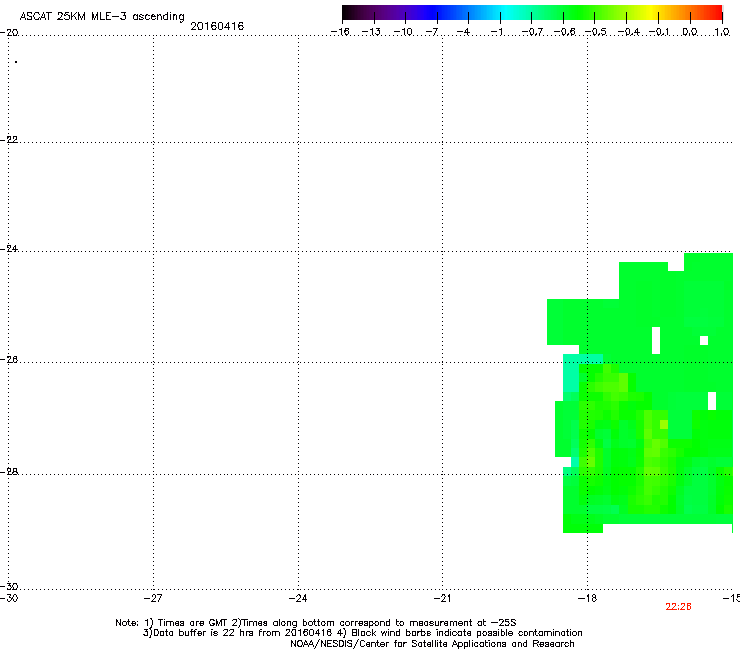Viewport: 740px width, 650px height.
Task: Click the latitude label -28
Action: click(9, 472)
